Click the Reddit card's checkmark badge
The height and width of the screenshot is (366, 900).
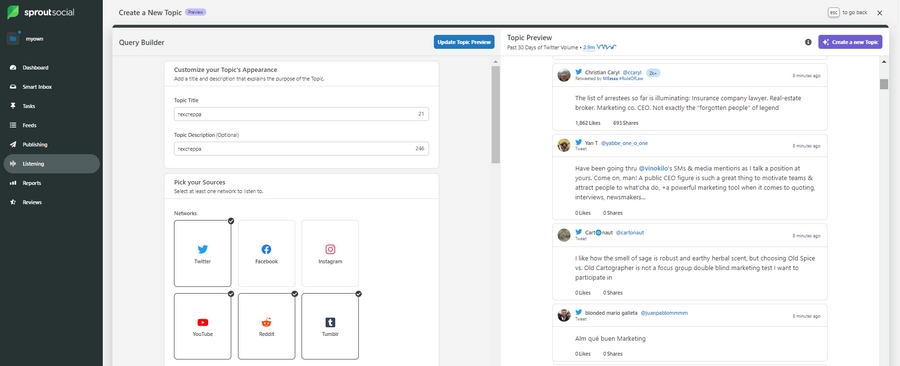pos(294,294)
